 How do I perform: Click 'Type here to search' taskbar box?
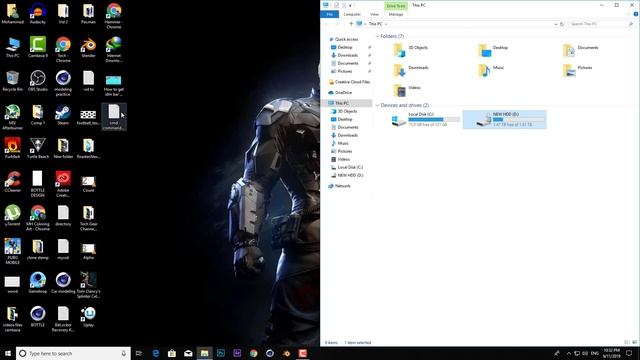[73, 353]
